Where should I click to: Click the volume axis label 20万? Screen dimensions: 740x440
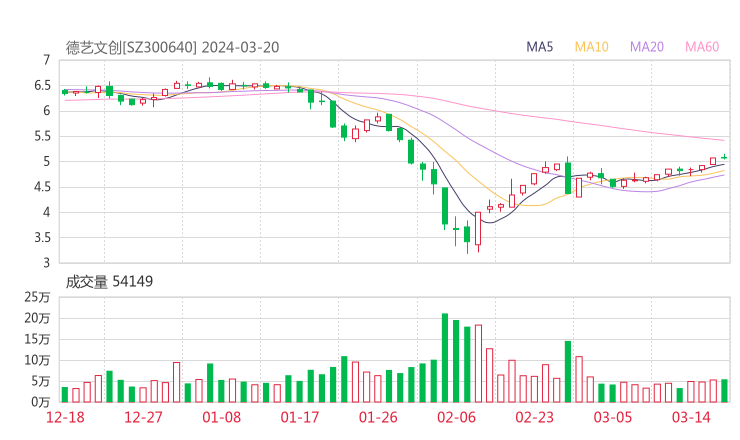click(x=37, y=318)
